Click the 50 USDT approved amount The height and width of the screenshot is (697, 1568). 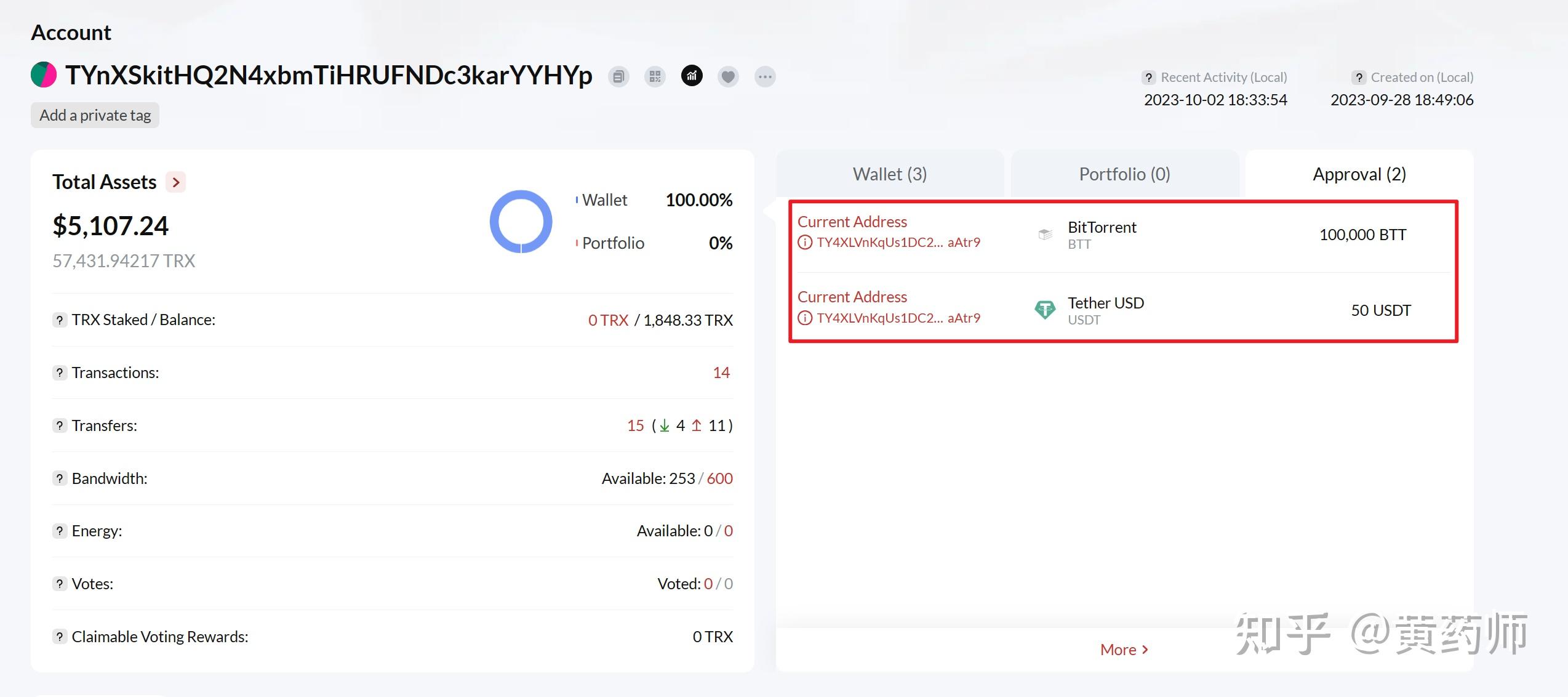(x=1381, y=310)
